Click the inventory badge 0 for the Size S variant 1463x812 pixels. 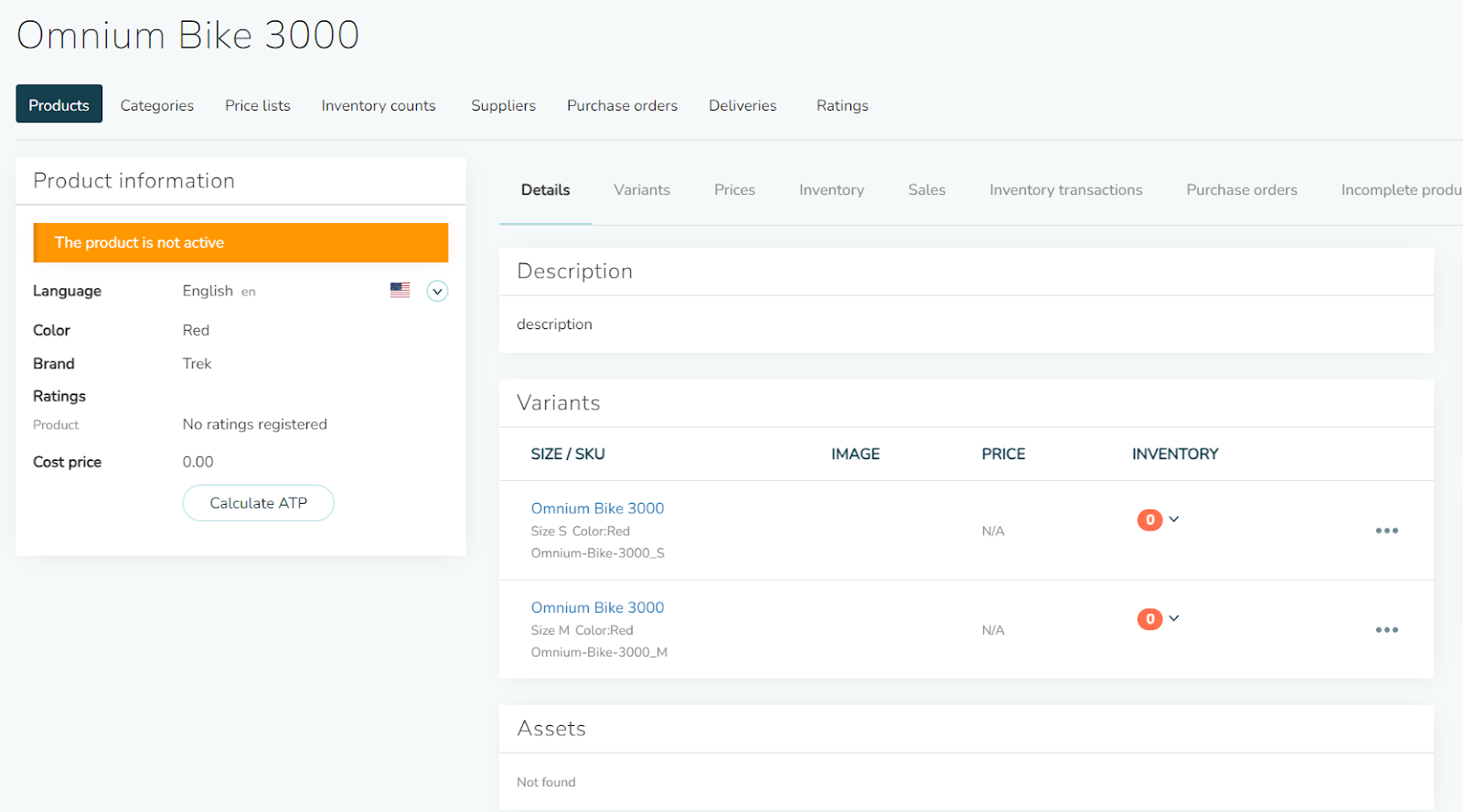[1149, 519]
